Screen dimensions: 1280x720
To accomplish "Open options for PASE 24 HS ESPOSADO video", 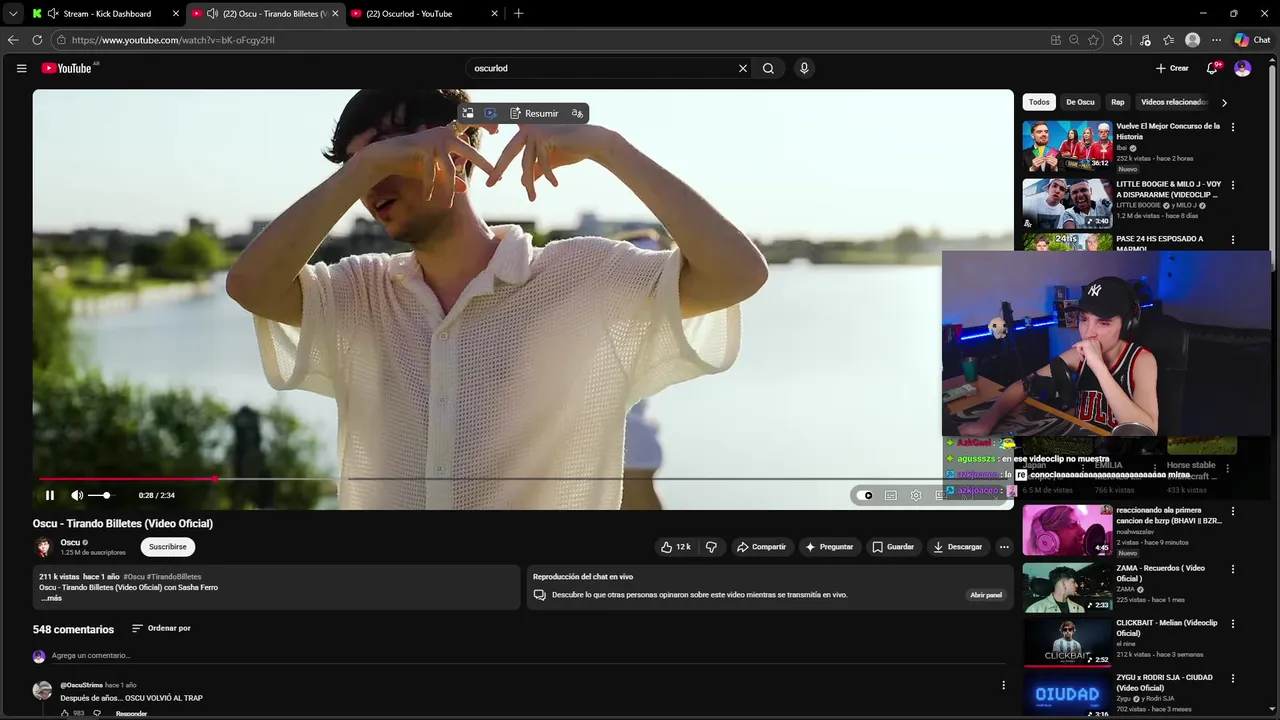I will (1232, 240).
